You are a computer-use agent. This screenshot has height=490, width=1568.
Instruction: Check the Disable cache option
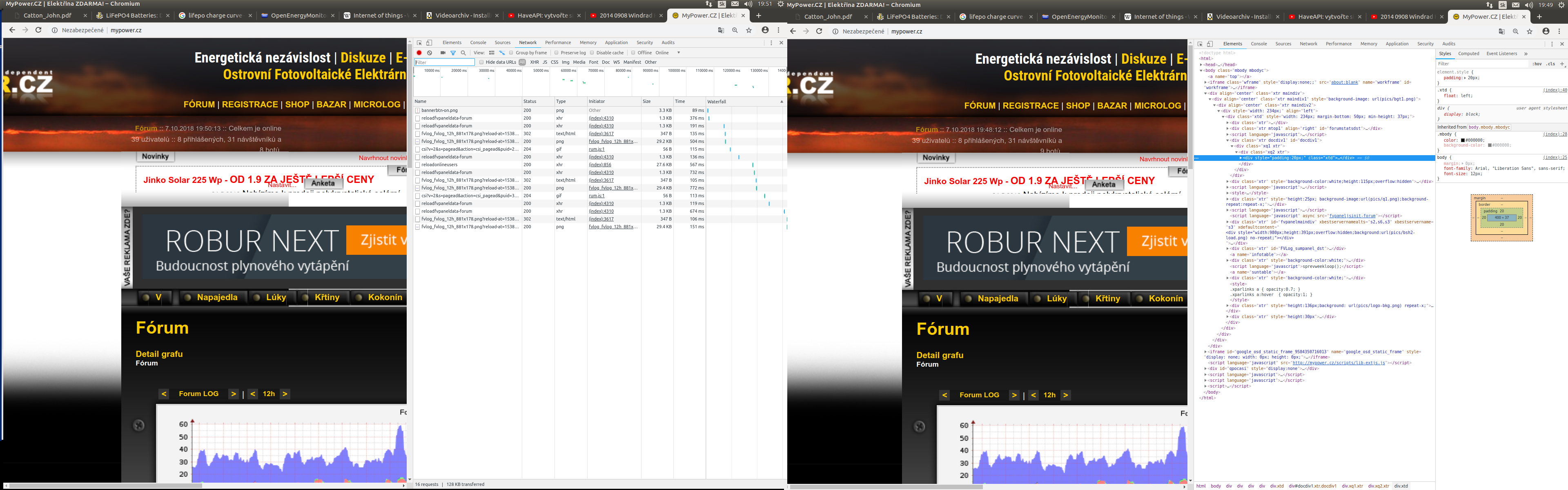click(592, 53)
